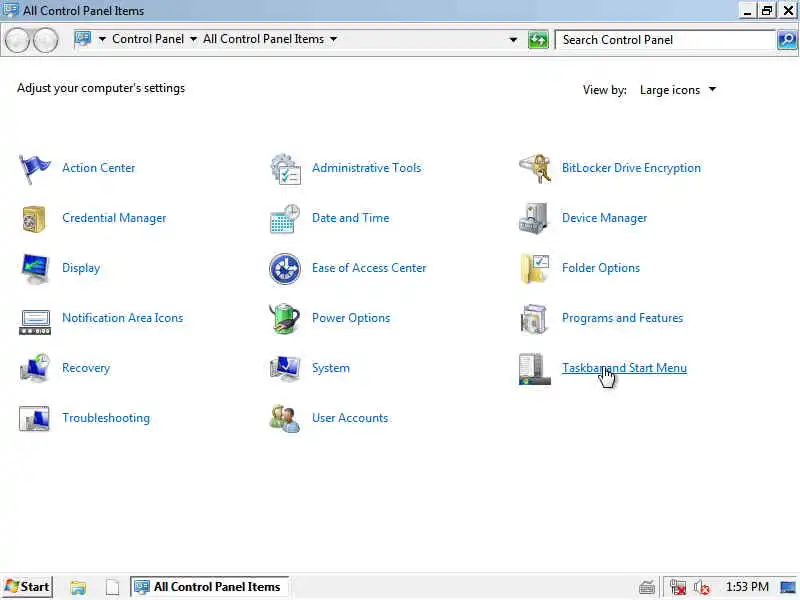800x600 pixels.
Task: Click the Troubleshooting icon
Action: (34, 418)
